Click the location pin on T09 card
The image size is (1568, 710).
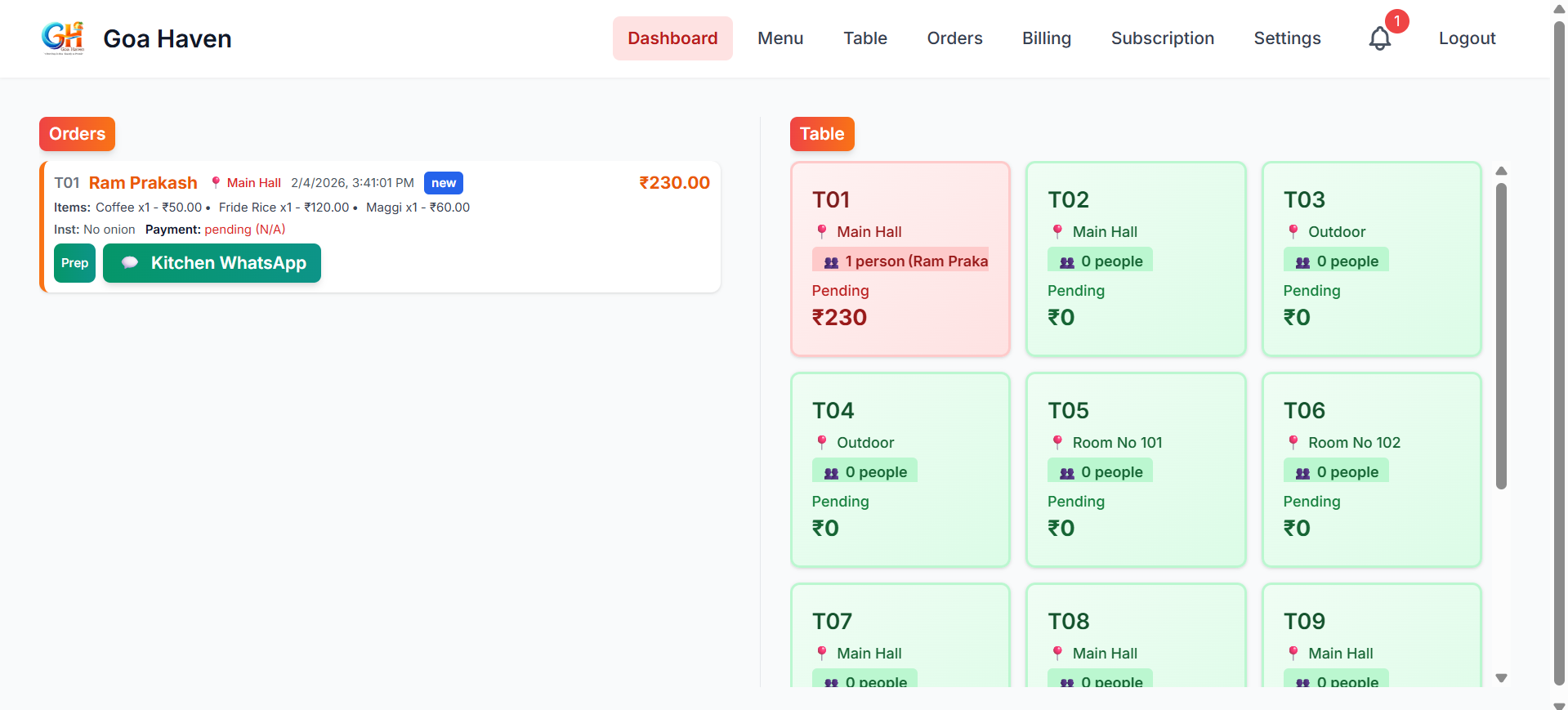tap(1293, 653)
